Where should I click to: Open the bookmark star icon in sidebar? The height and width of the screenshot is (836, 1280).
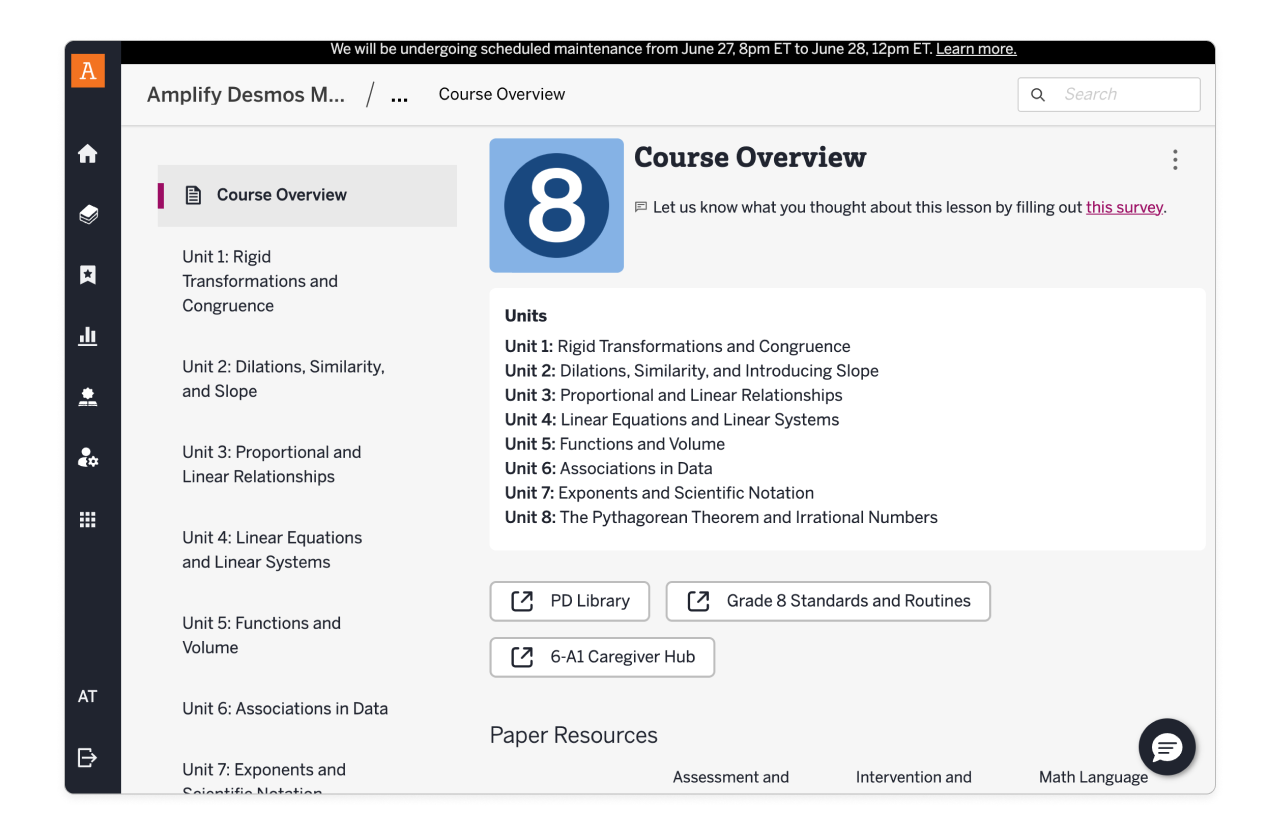88,275
